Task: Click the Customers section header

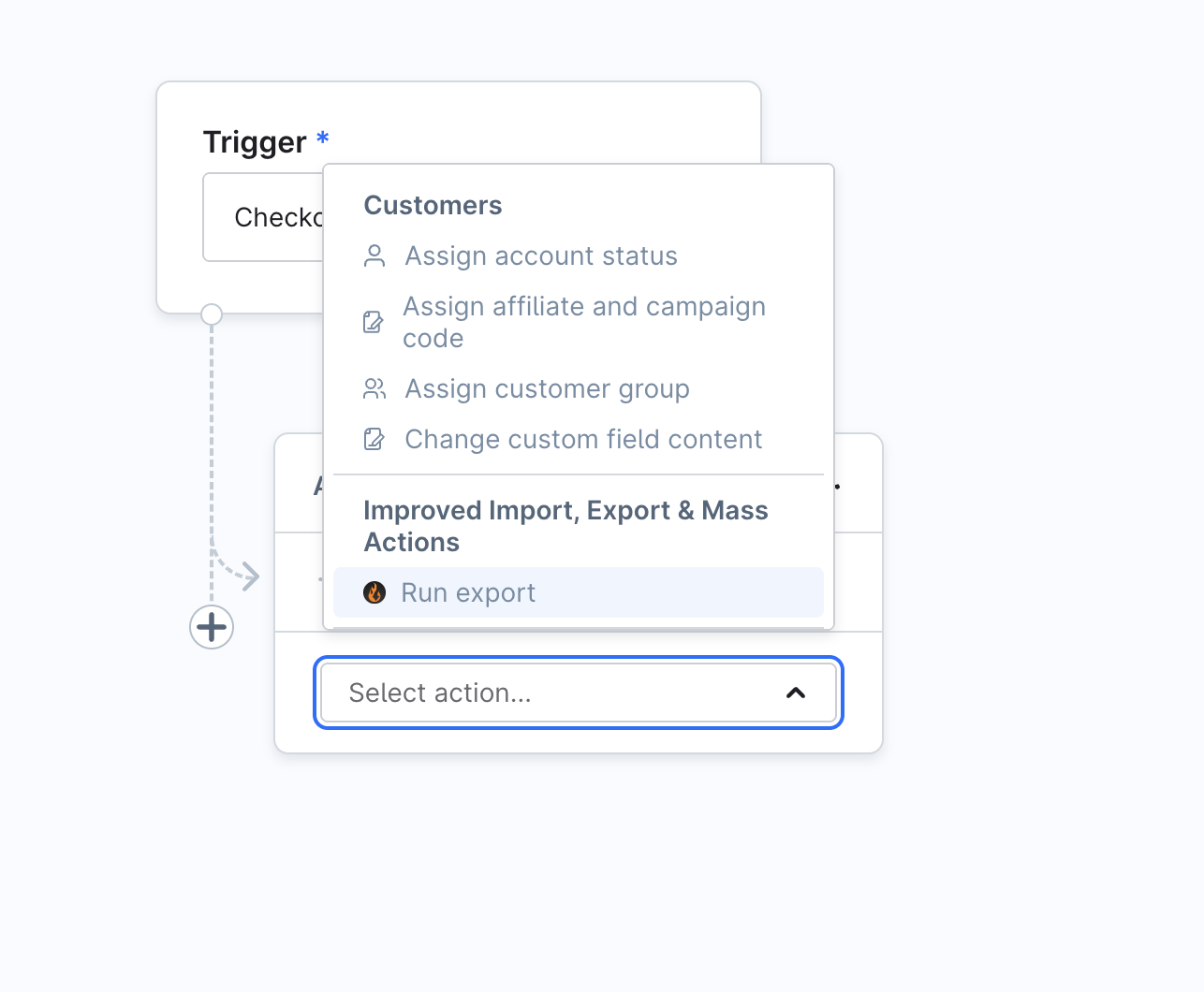Action: coord(433,205)
